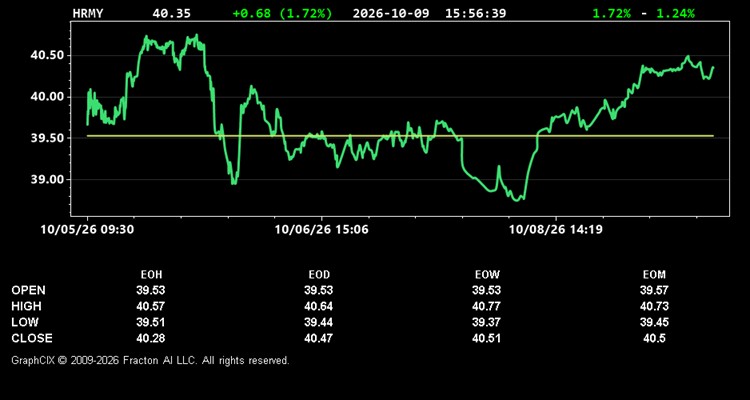Select the EOM open value 39.57
Viewport: 750px width, 400px height.
654,290
